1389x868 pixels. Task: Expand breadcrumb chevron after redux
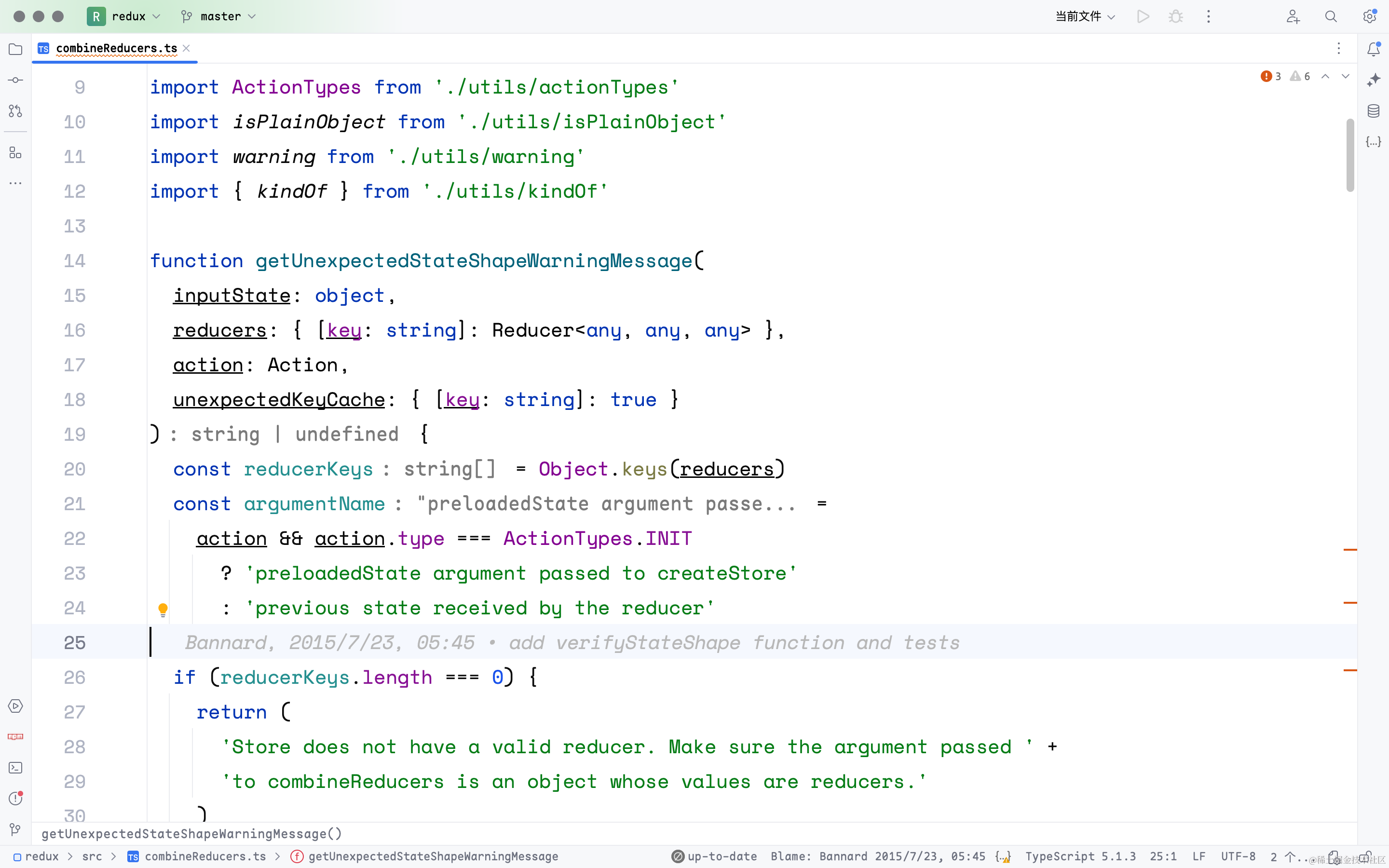pos(70,856)
